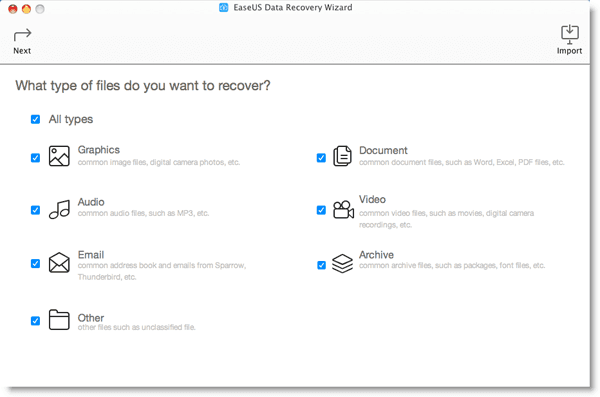Select the Video camera icon
Viewport: 600px width, 397px height.
click(343, 209)
